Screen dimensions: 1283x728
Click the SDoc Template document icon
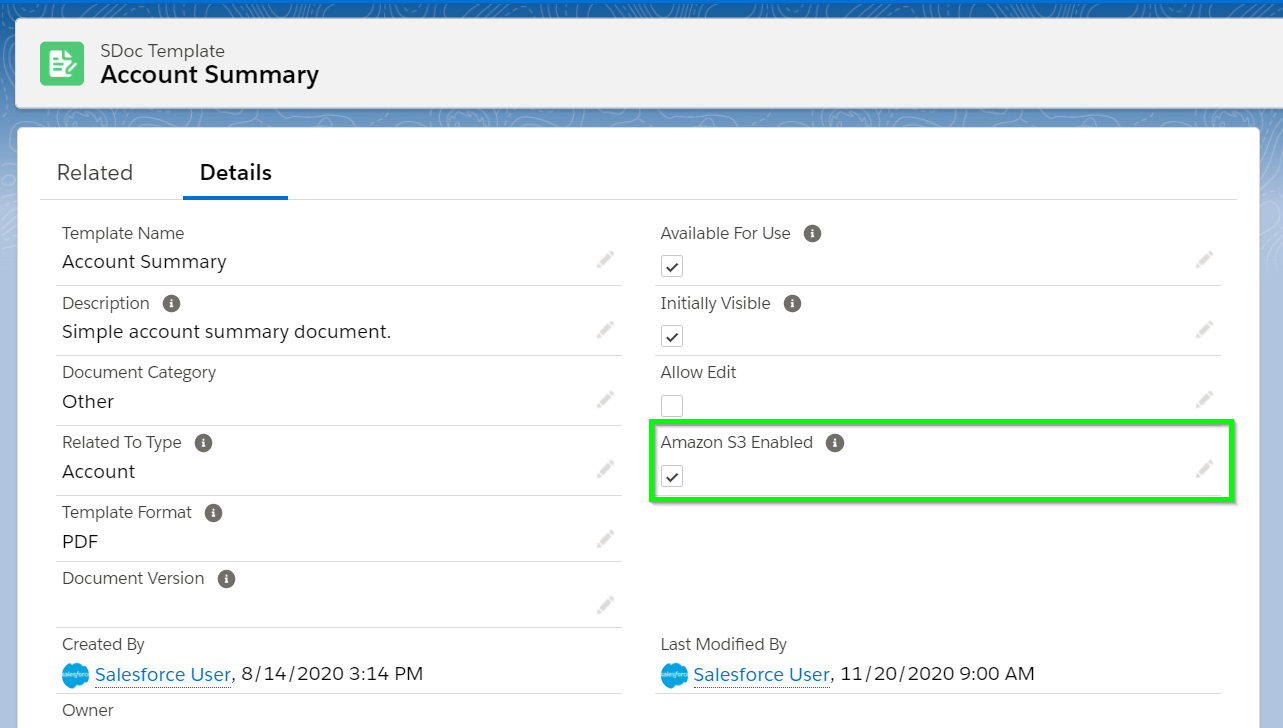point(62,63)
